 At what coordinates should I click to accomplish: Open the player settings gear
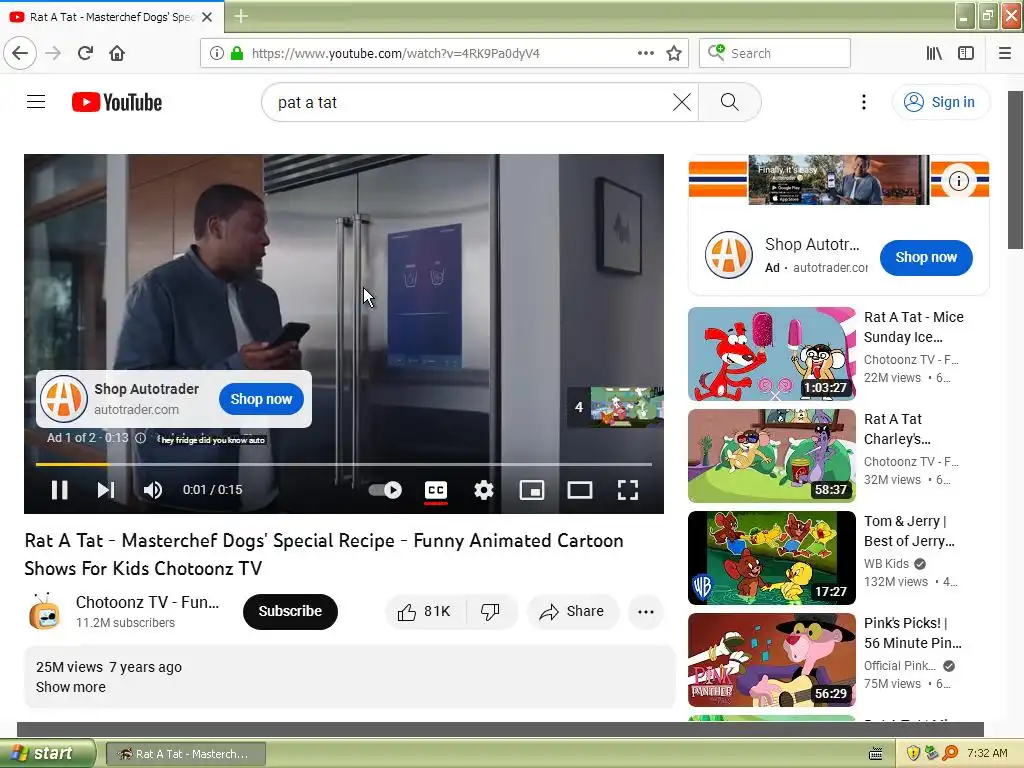[x=484, y=490]
